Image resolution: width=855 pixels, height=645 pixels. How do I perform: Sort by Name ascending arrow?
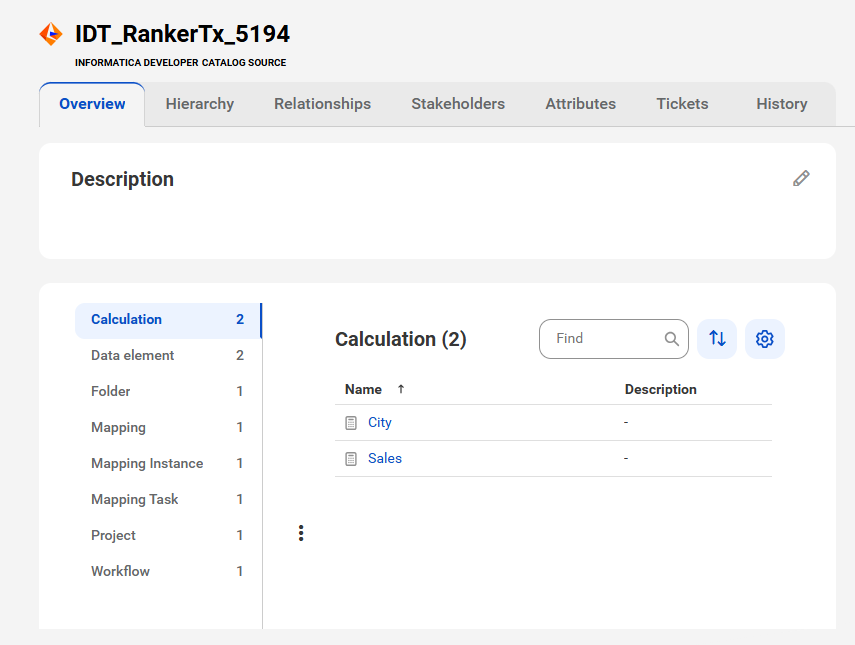click(401, 389)
